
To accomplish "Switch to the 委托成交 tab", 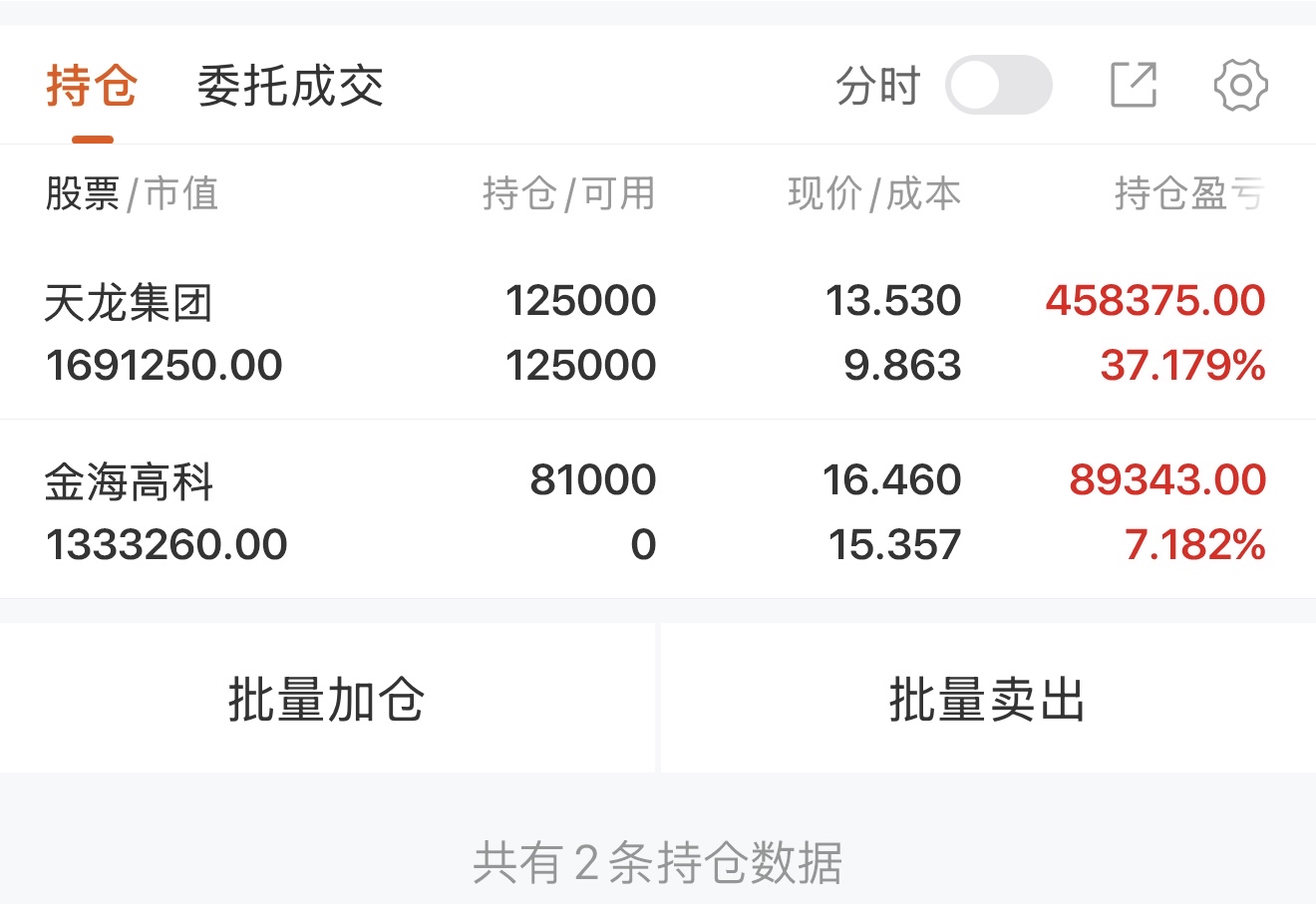I will 290,86.
